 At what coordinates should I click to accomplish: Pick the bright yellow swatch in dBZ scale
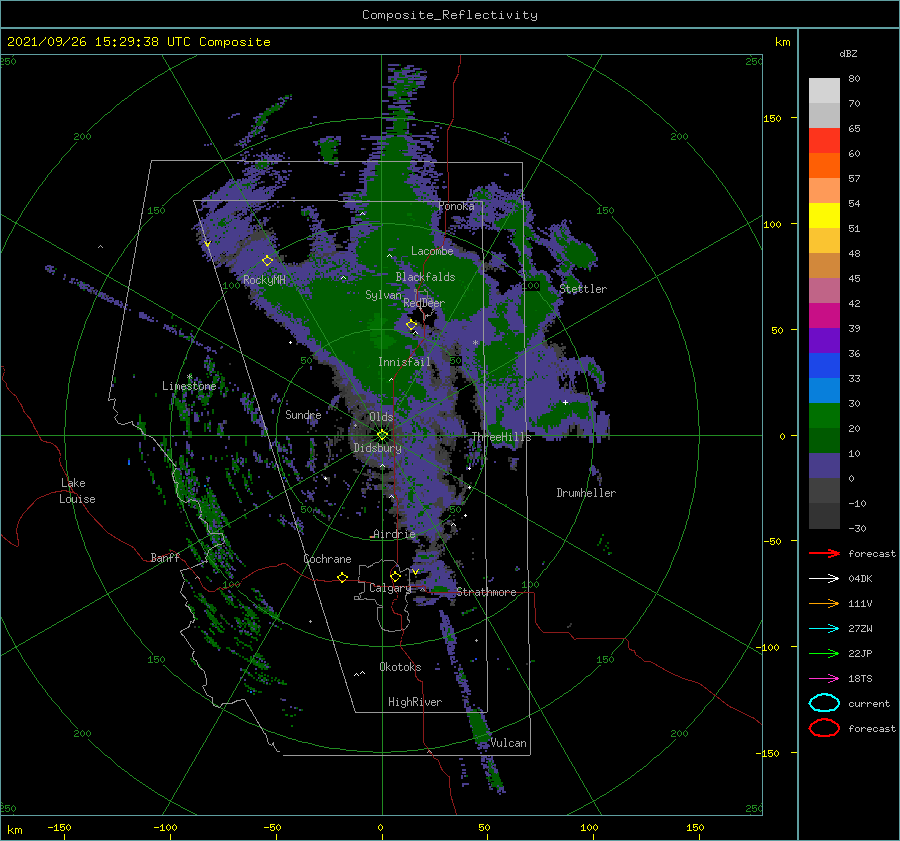click(x=824, y=215)
